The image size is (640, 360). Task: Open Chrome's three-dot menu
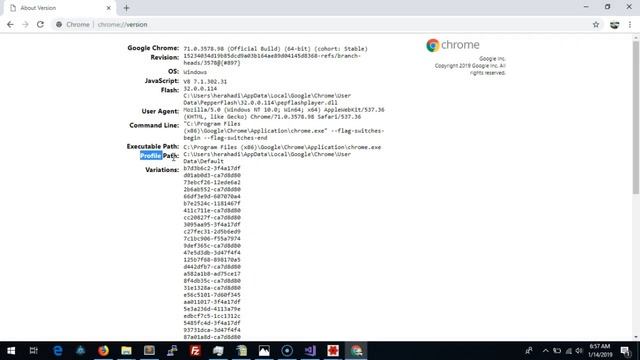(x=630, y=24)
